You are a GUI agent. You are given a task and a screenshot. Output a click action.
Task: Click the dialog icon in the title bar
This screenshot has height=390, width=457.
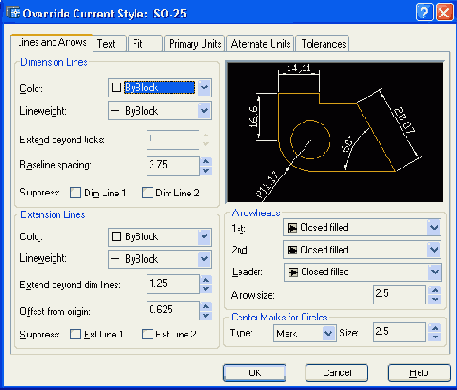14,13
